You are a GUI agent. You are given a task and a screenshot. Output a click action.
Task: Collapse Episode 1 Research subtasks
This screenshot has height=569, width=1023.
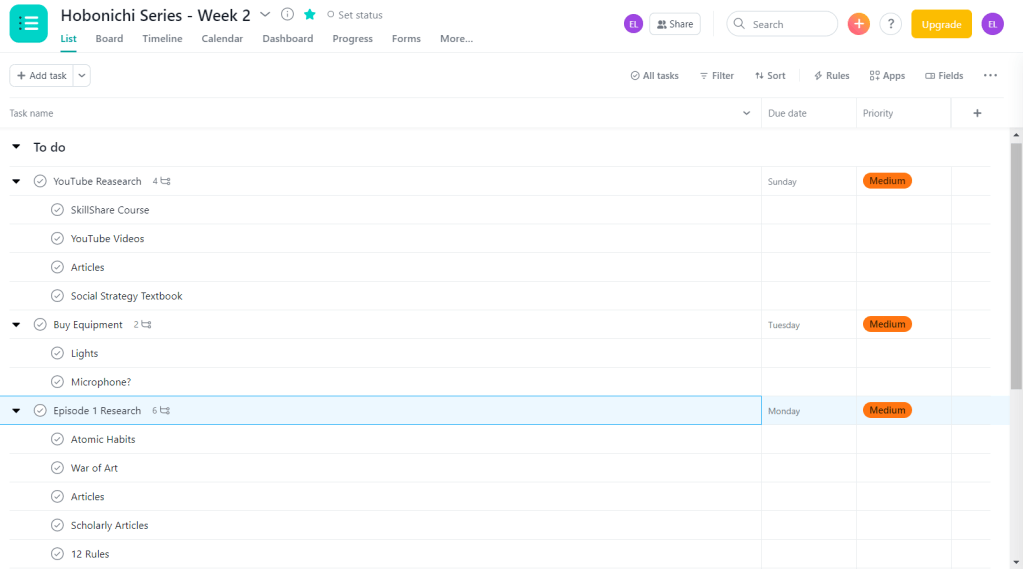click(16, 411)
